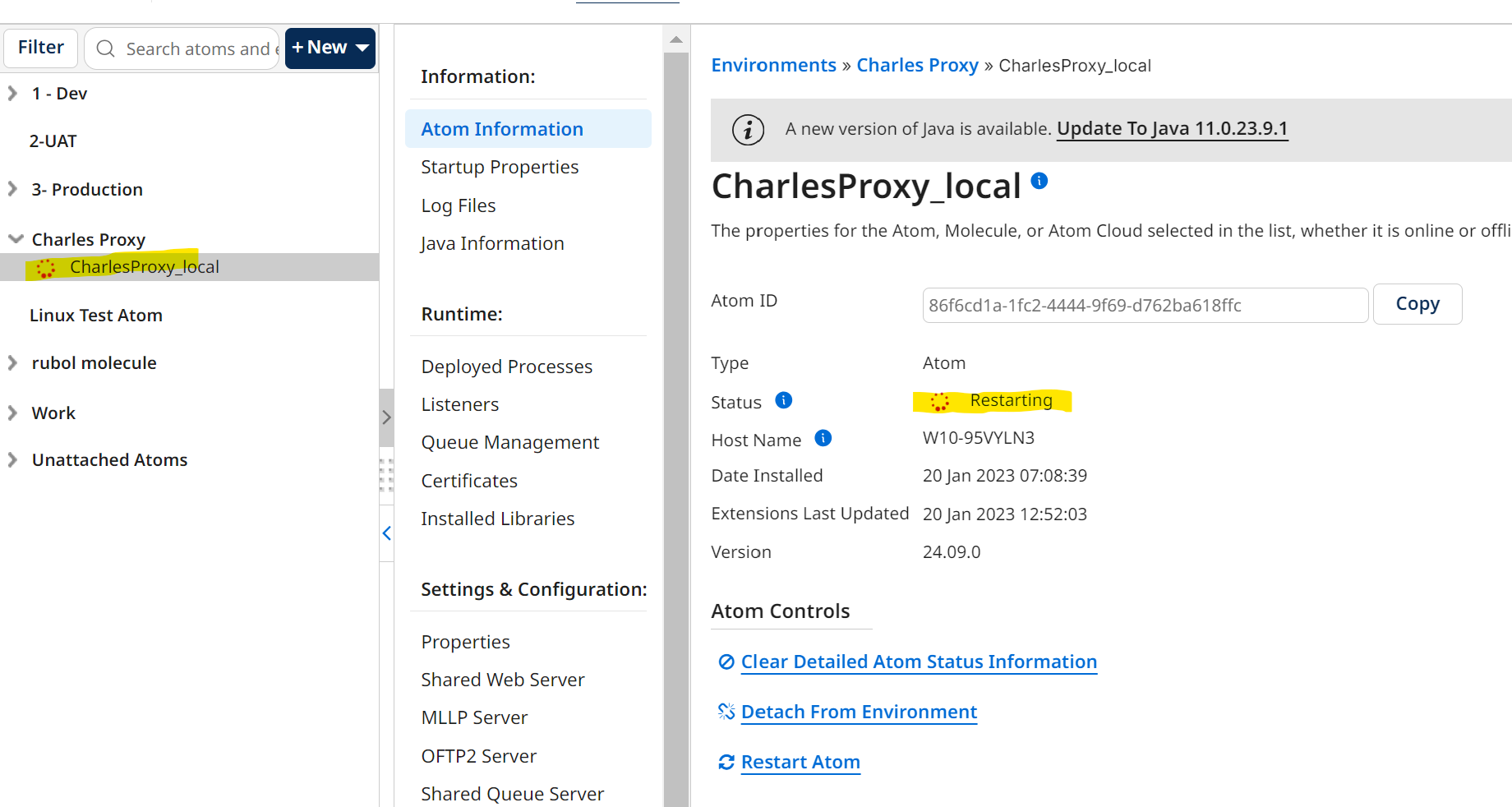This screenshot has height=807, width=1512.
Task: Click the Restart Atom refresh icon
Action: (x=726, y=763)
